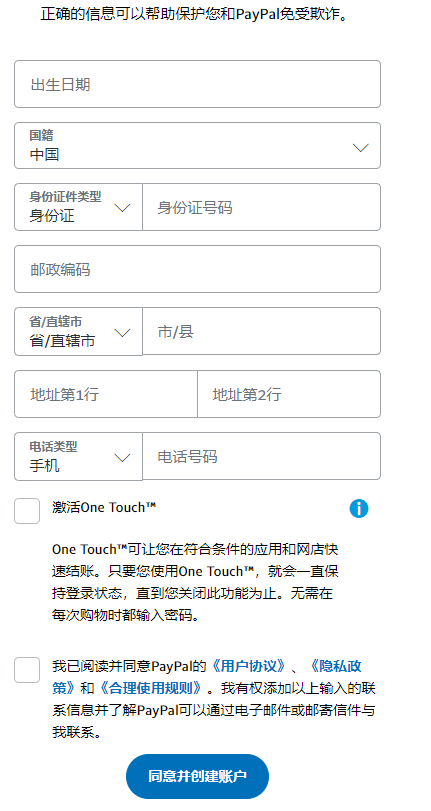431x811 pixels.
Task: Click the 同意并创建账户 button
Action: pos(197,776)
